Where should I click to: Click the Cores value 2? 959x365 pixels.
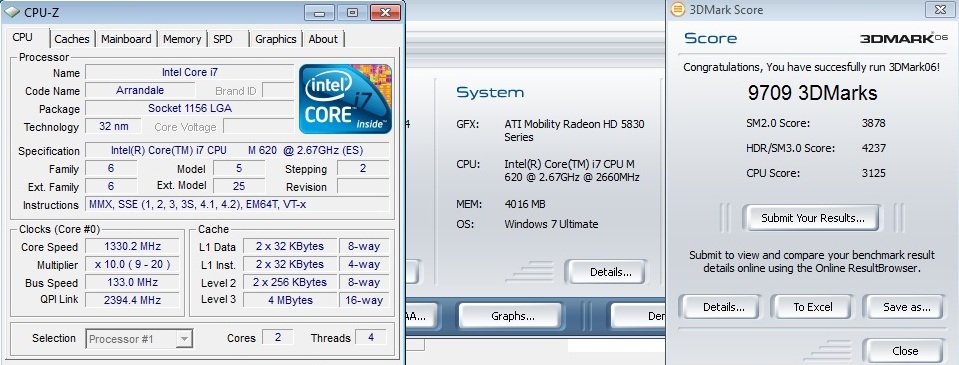278,337
